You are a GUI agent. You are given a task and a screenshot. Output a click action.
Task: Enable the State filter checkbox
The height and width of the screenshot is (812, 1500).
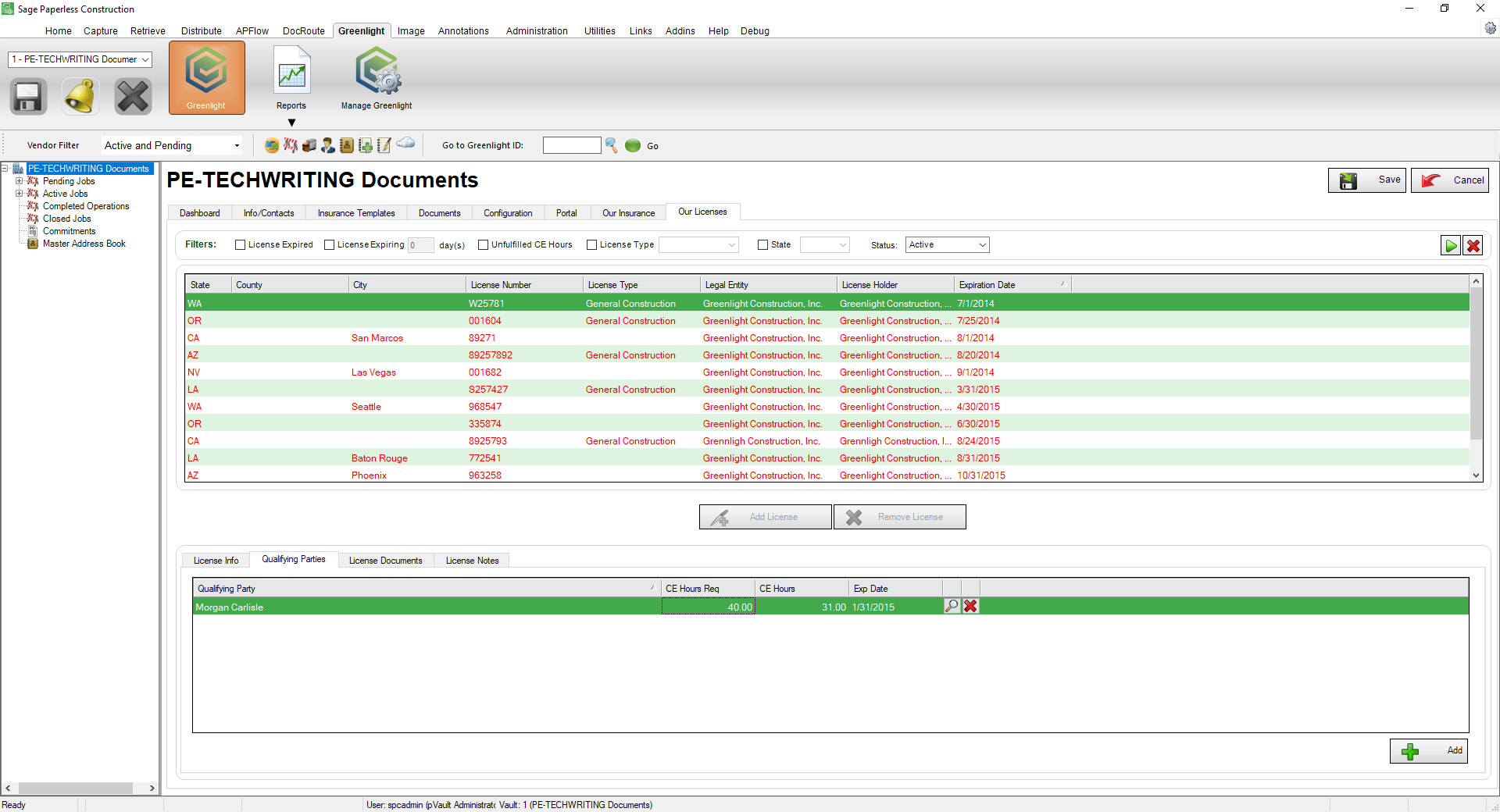tap(763, 245)
